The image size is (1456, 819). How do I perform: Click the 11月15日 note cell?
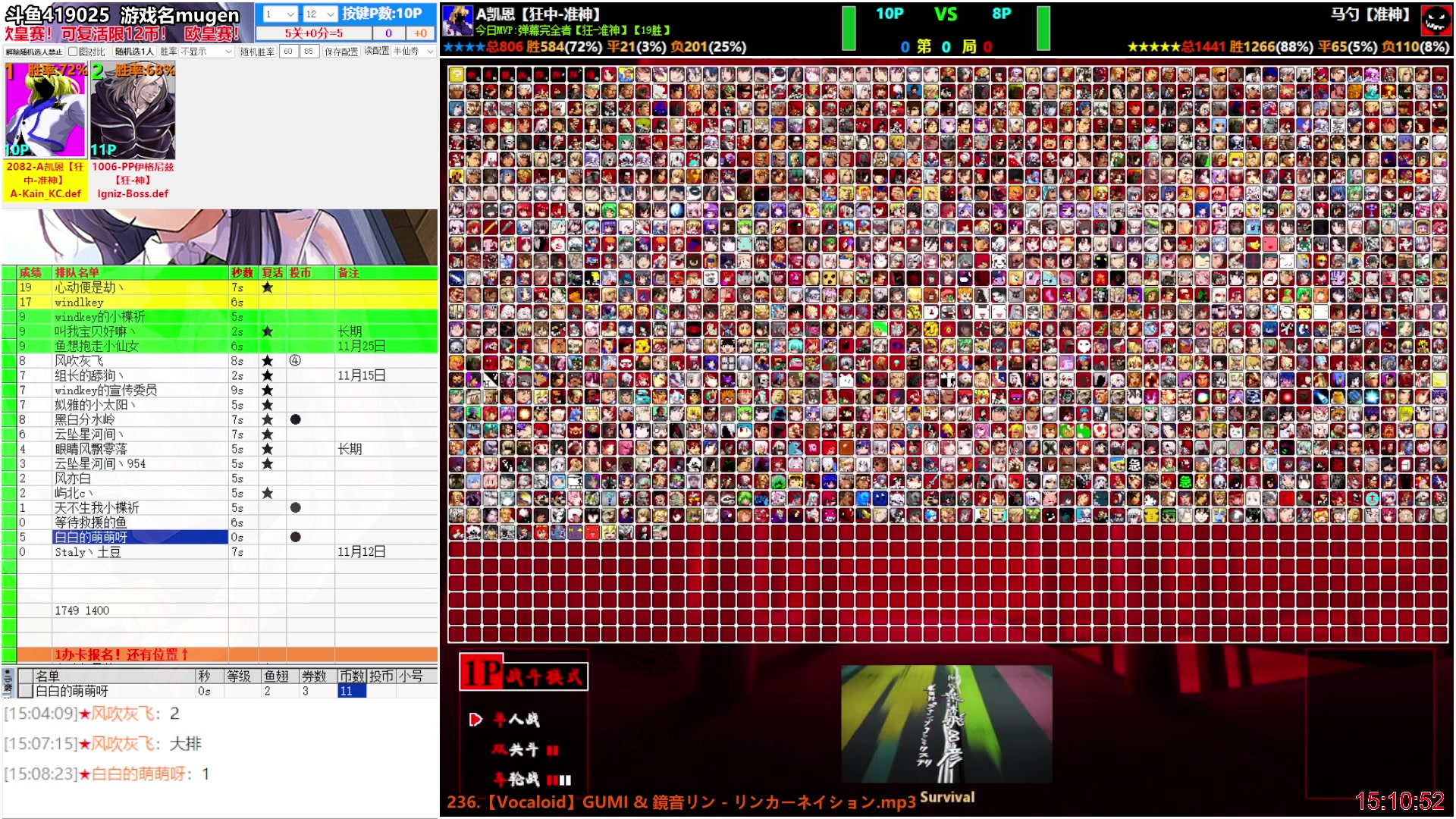(386, 375)
